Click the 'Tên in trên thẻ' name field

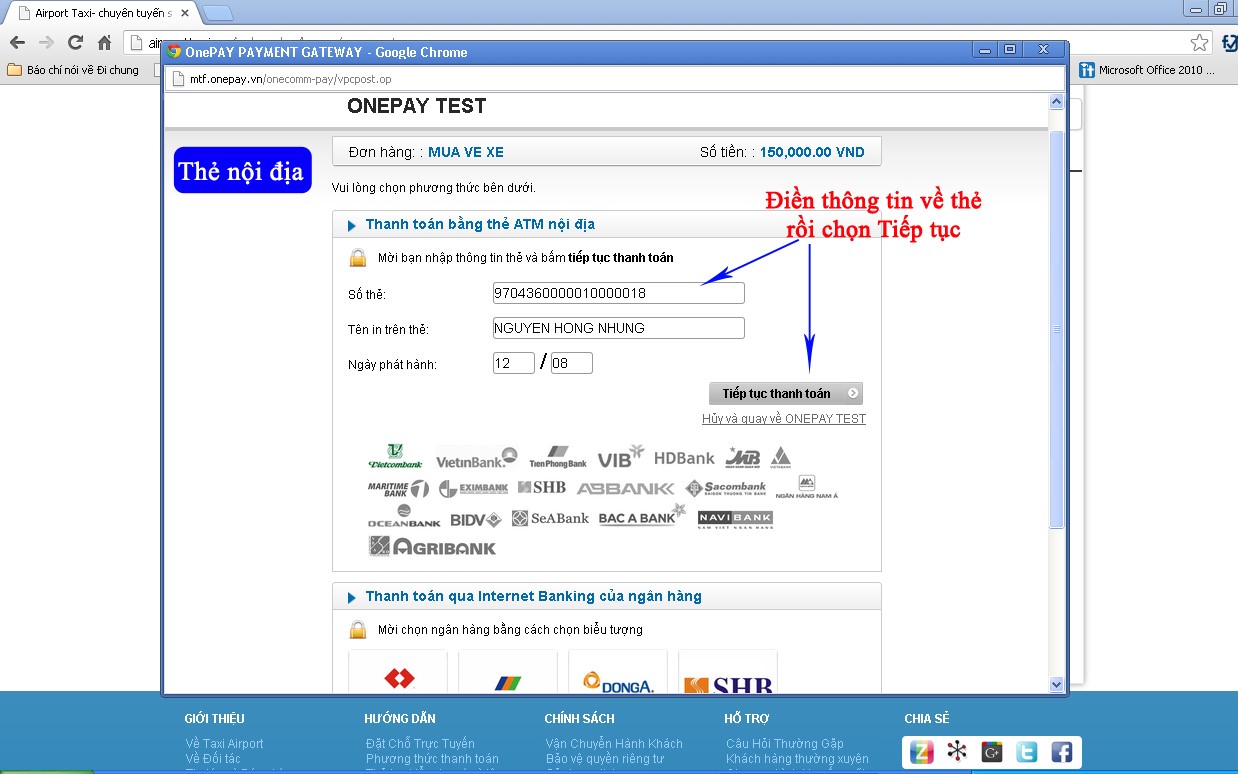click(618, 328)
